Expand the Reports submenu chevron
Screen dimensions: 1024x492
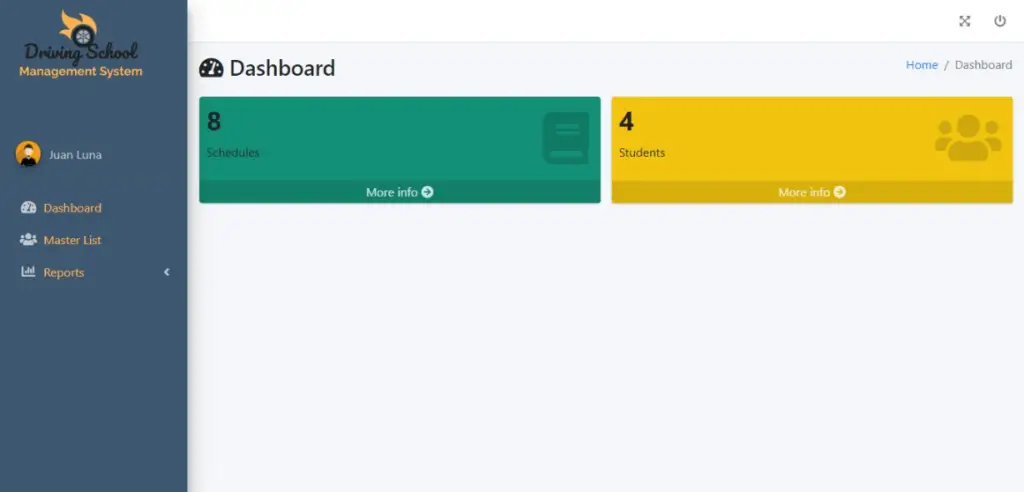click(167, 272)
